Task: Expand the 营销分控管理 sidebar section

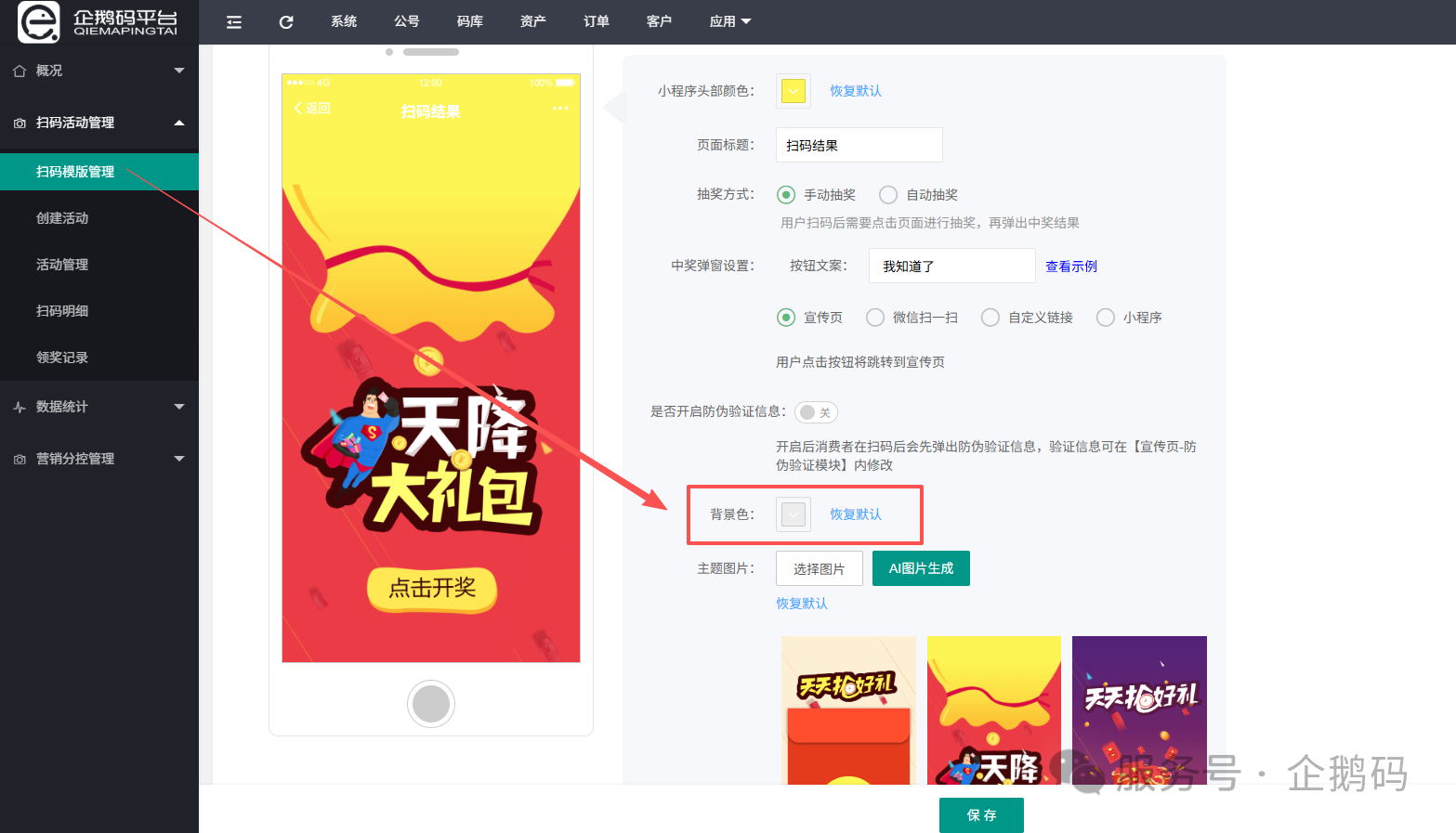Action: (x=179, y=459)
